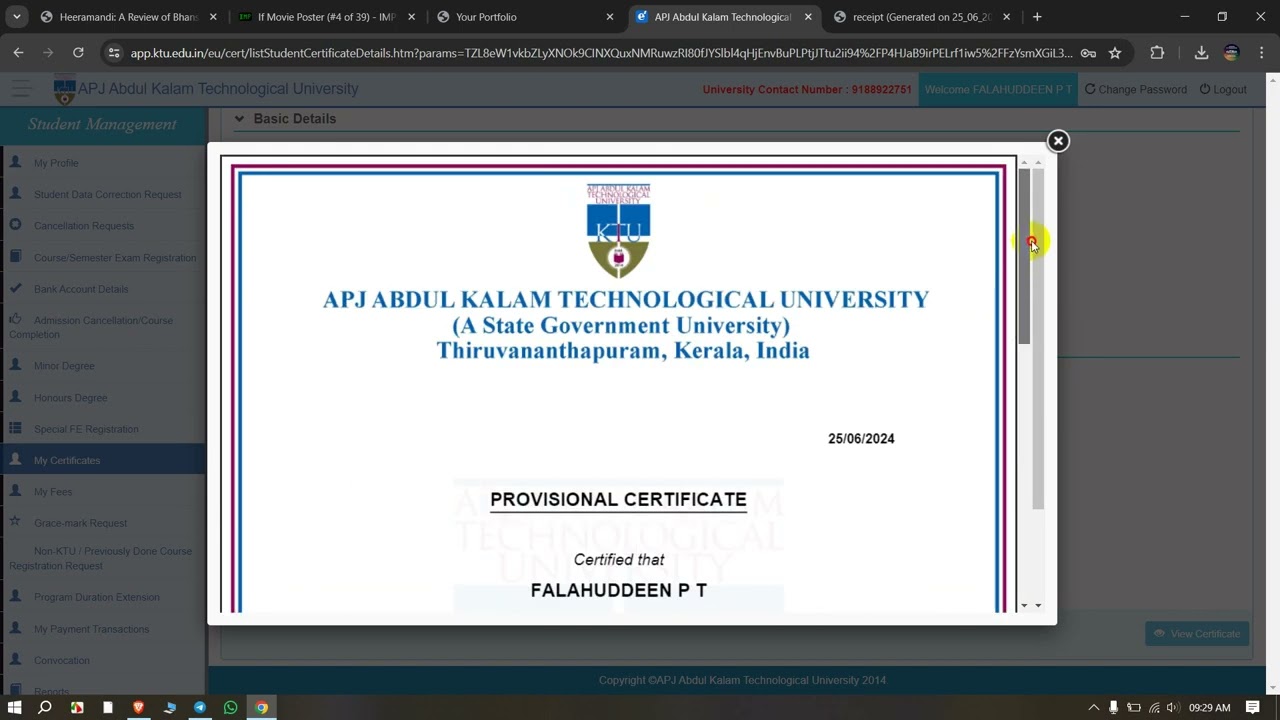
Task: Open Convocation in sidebar
Action: 62,660
